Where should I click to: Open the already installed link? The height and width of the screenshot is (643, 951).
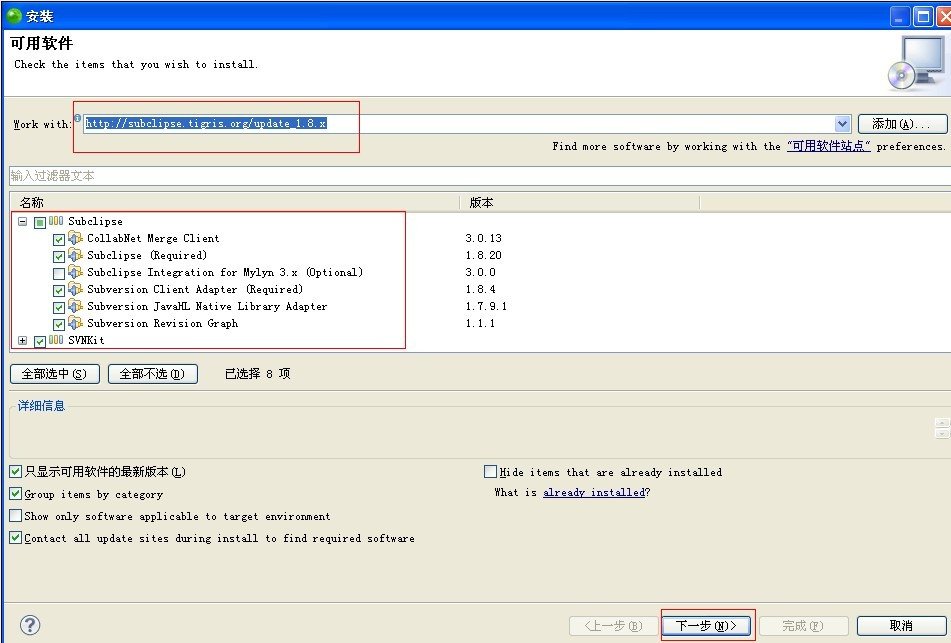coord(594,492)
